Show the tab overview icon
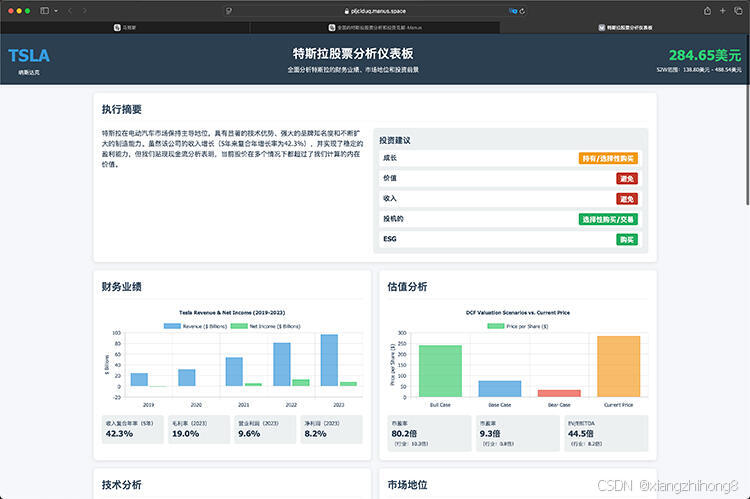The image size is (750, 499). click(x=738, y=11)
